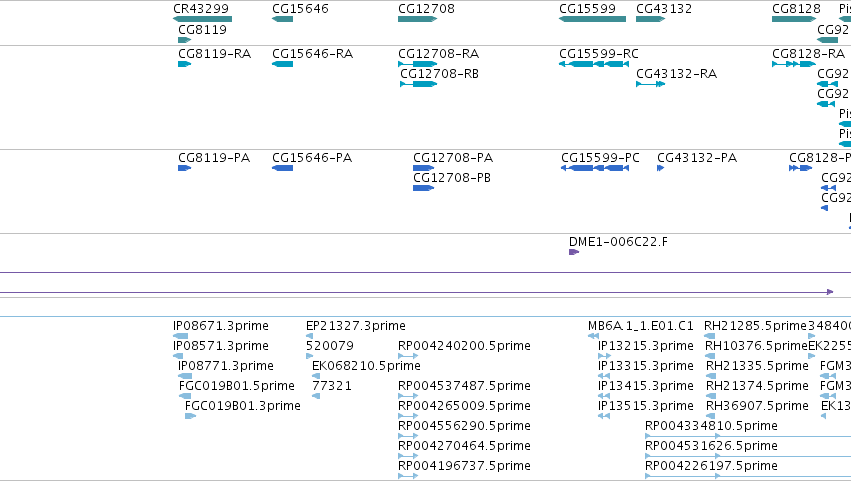This screenshot has width=851, height=481.
Task: Select protein CG43132-PA
Action: point(661,168)
